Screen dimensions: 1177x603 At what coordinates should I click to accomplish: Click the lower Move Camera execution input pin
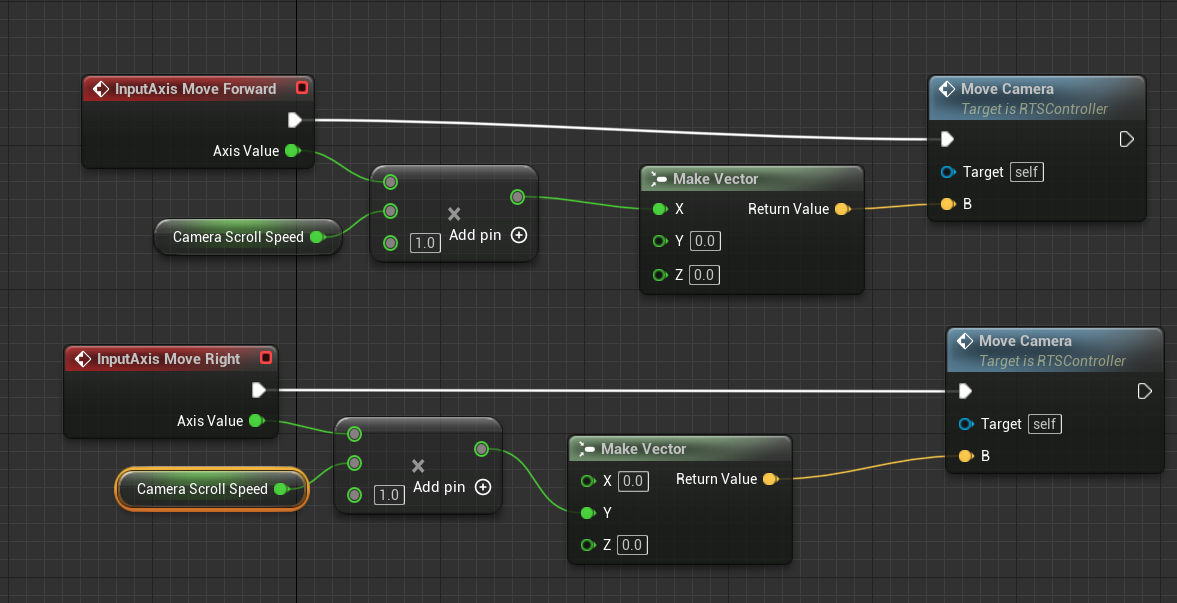[965, 390]
